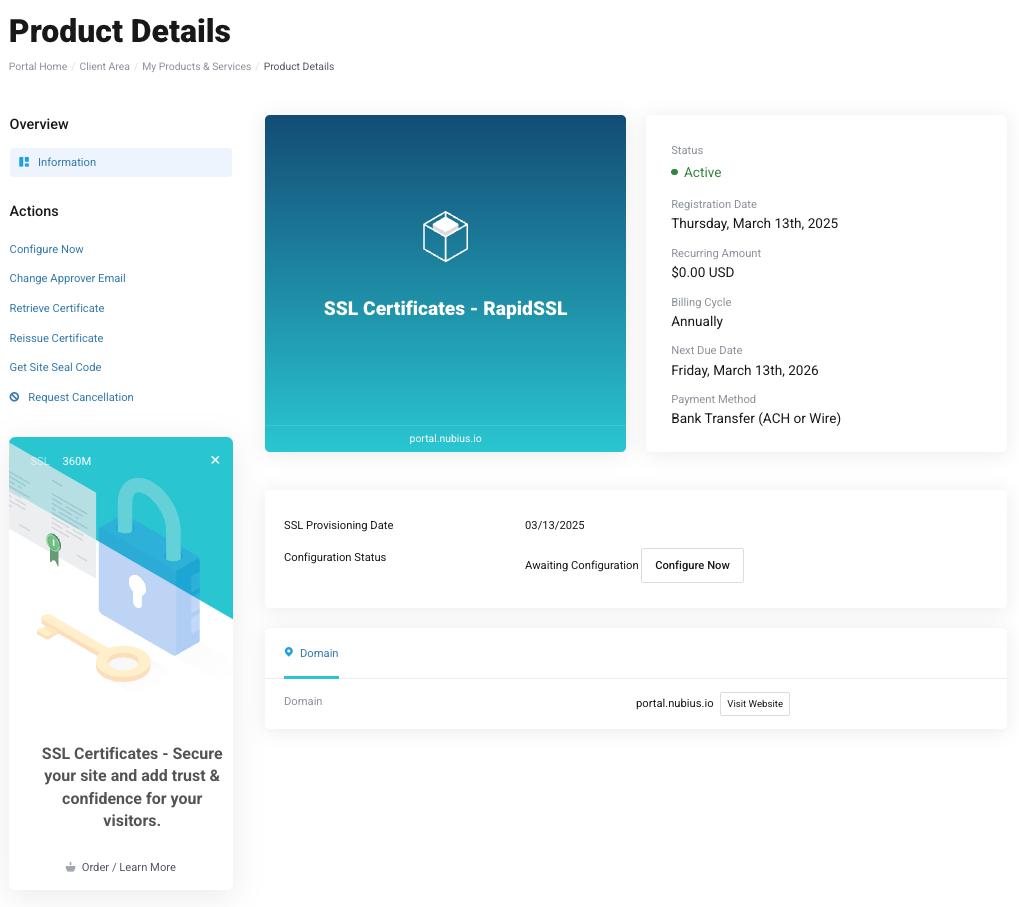Image resolution: width=1019 pixels, height=907 pixels.
Task: Click the Recurring Amount label
Action: coord(716,253)
